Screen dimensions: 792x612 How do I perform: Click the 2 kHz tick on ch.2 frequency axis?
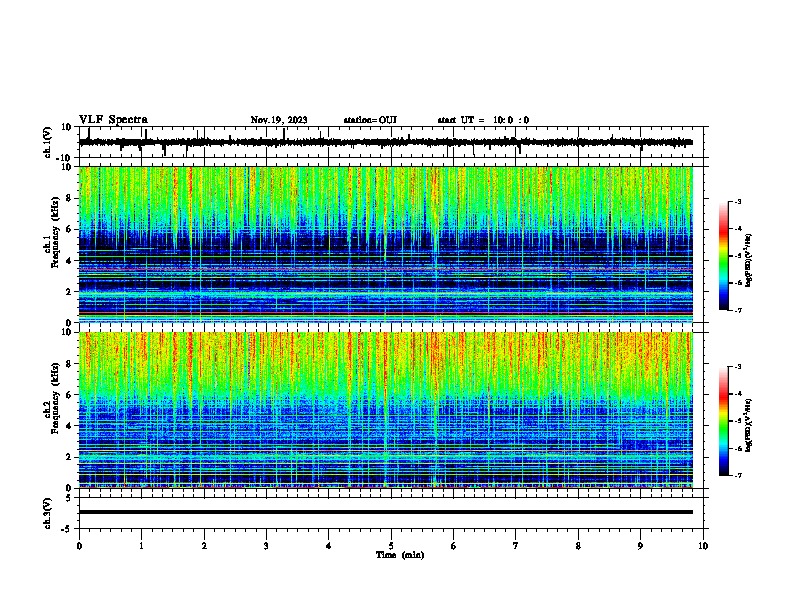[69, 457]
